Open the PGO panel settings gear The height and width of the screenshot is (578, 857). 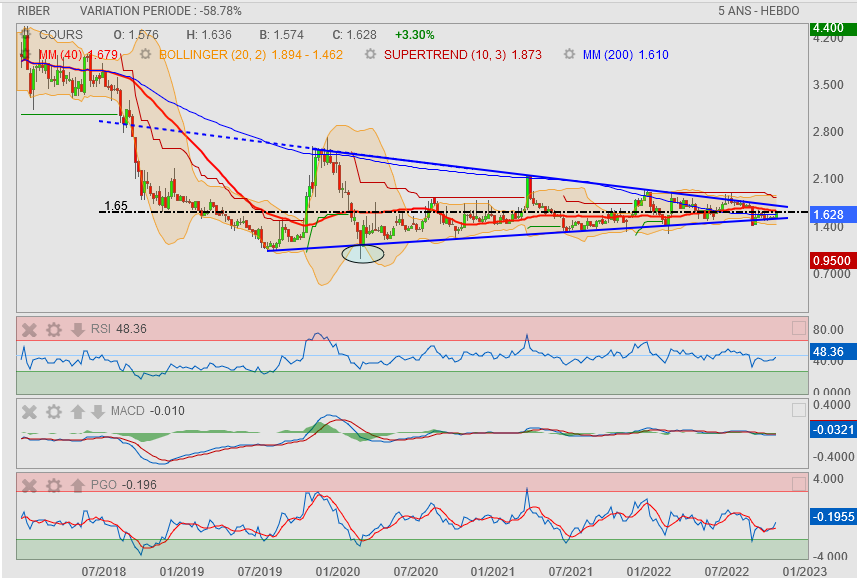(x=54, y=485)
